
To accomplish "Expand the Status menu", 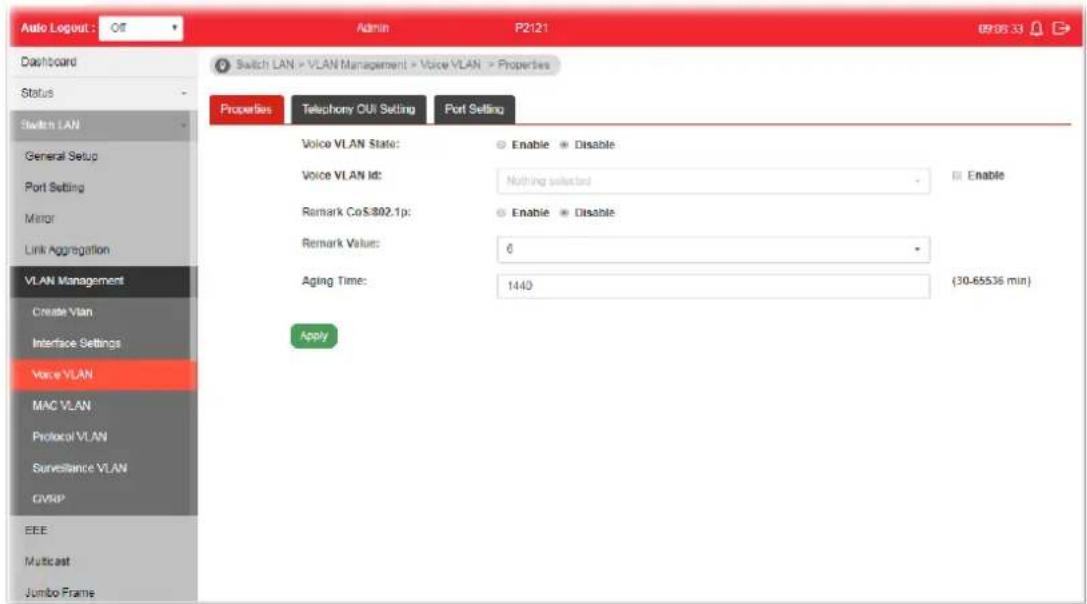I will coord(104,93).
